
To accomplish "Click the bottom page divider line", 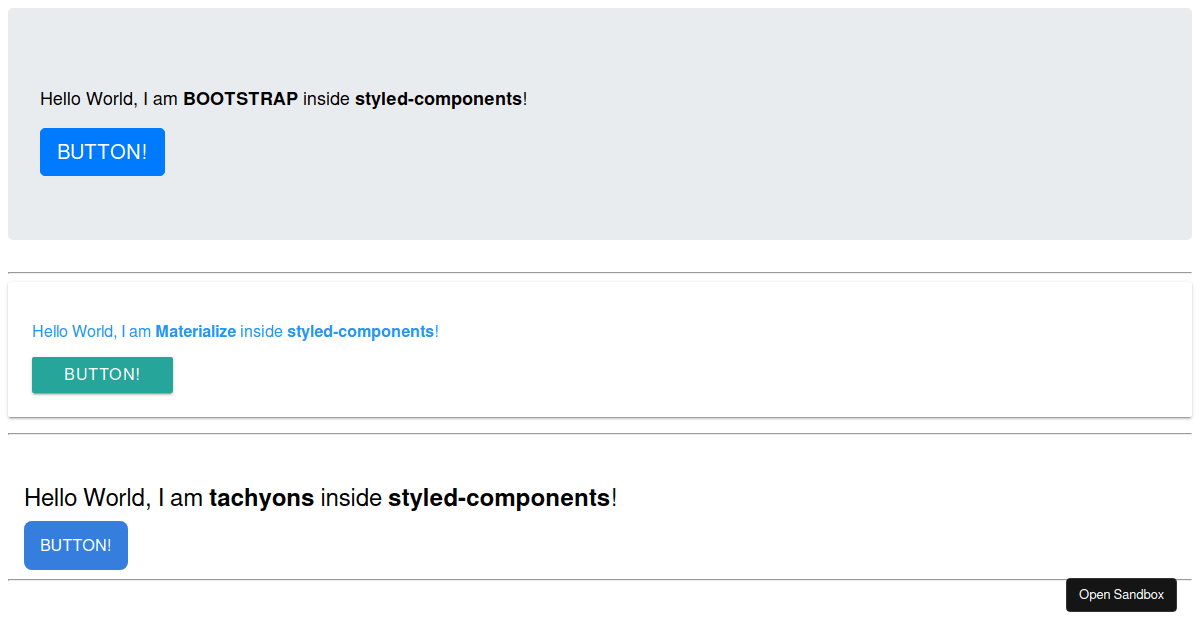I will [x=500, y=580].
